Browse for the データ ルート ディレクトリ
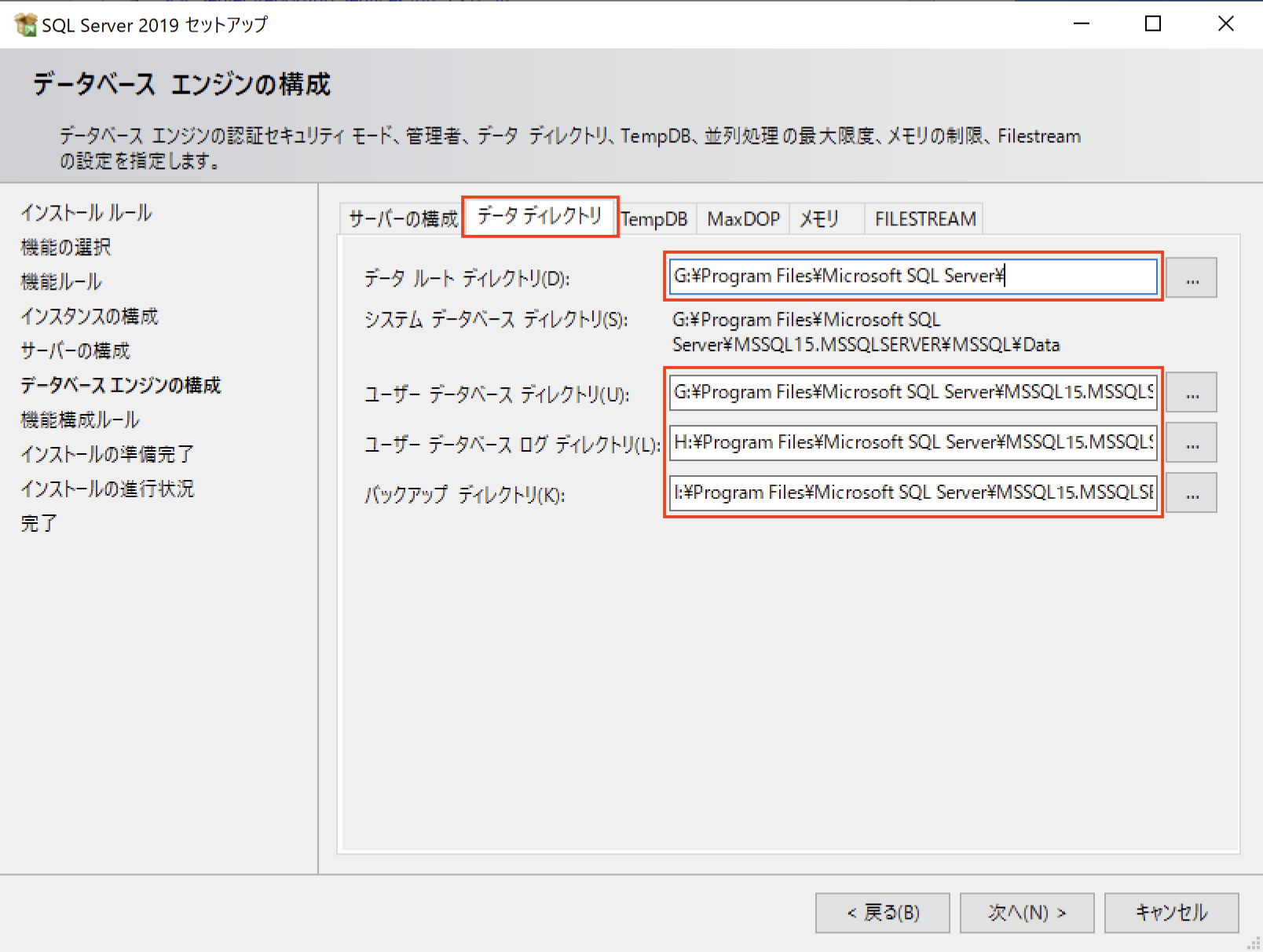The width and height of the screenshot is (1263, 952). (x=1191, y=276)
